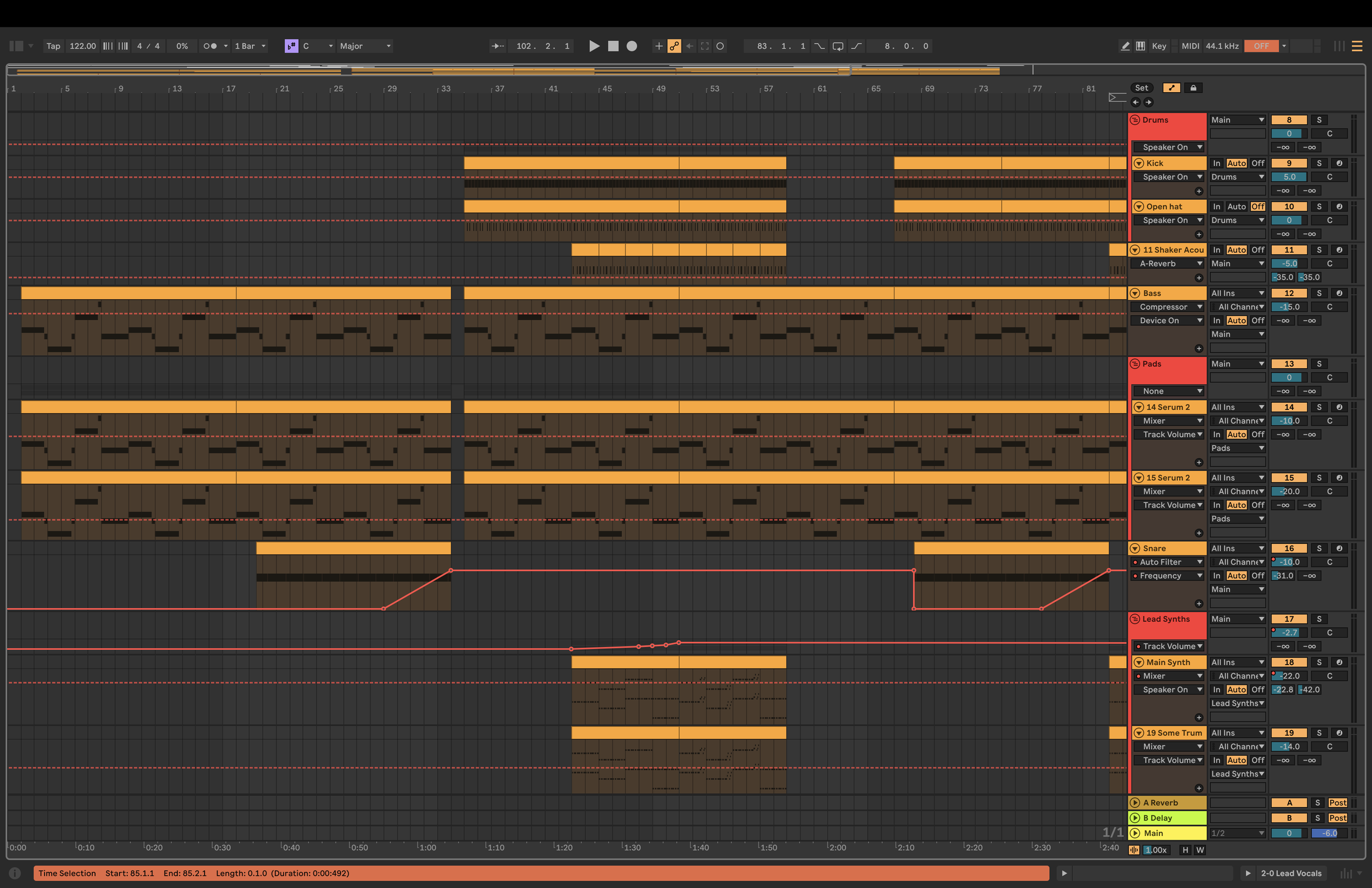This screenshot has width=1372, height=888.
Task: Click the Set locator button
Action: [1141, 88]
